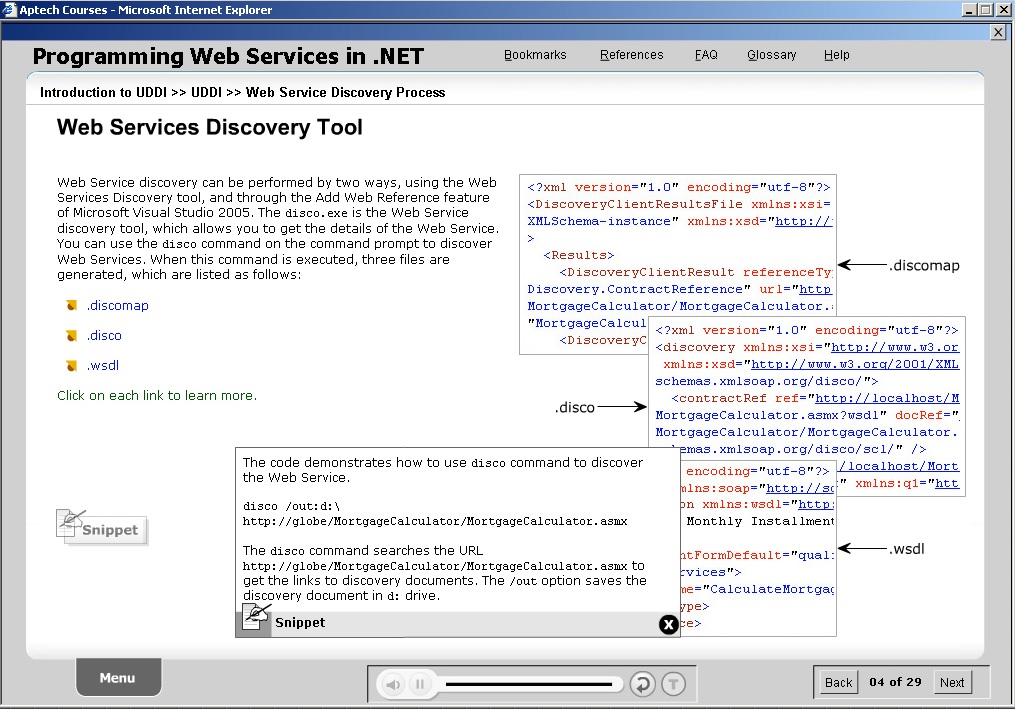Mute the audio with the speaker icon
The height and width of the screenshot is (709, 1015).
point(394,684)
